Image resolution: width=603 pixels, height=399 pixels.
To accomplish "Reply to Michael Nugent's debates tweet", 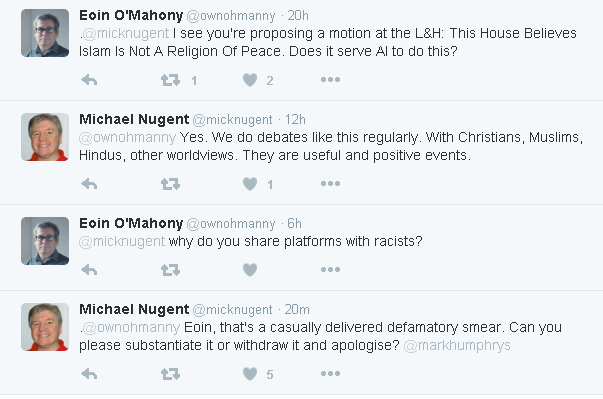I will tap(89, 184).
